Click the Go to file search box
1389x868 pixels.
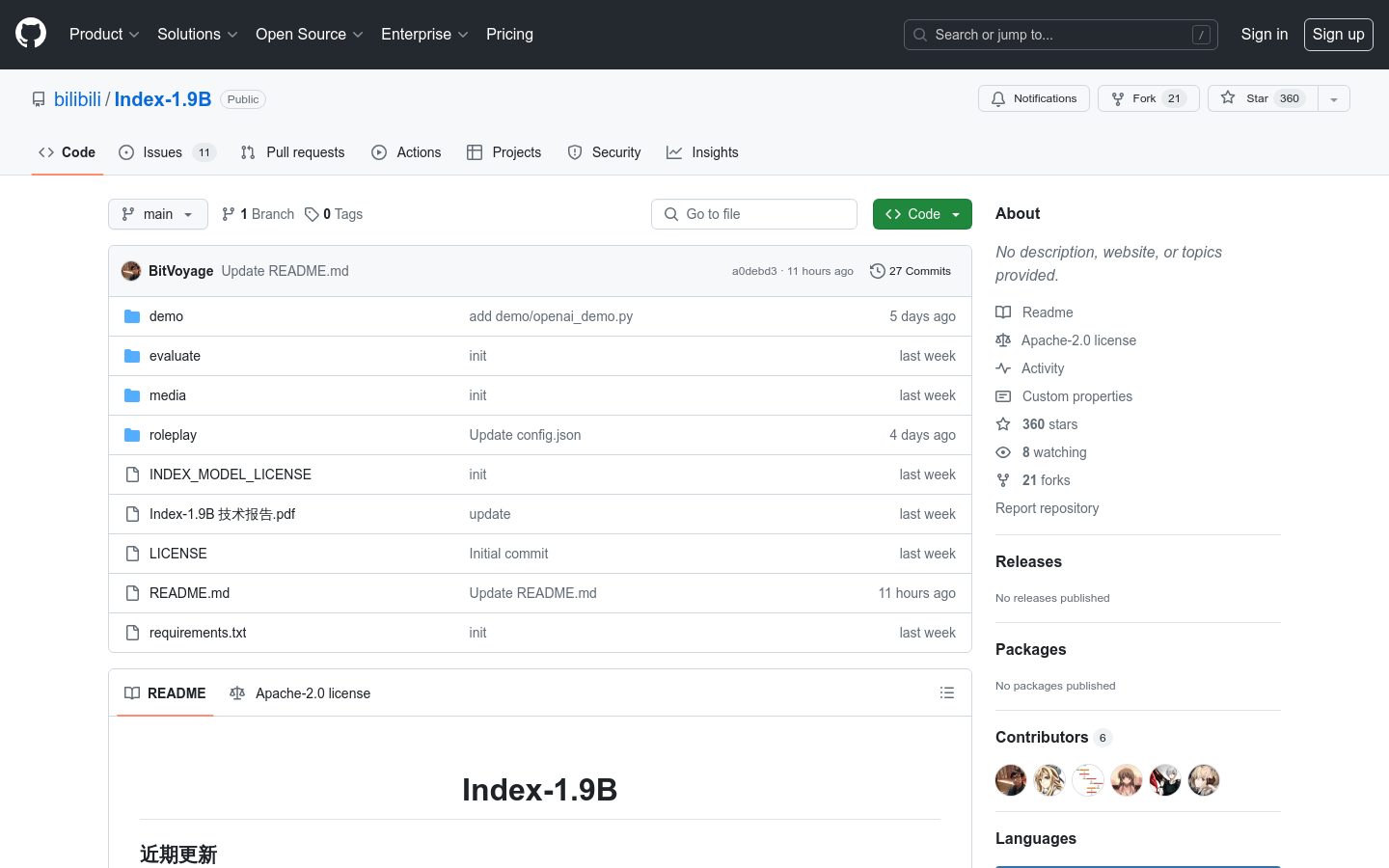click(754, 214)
